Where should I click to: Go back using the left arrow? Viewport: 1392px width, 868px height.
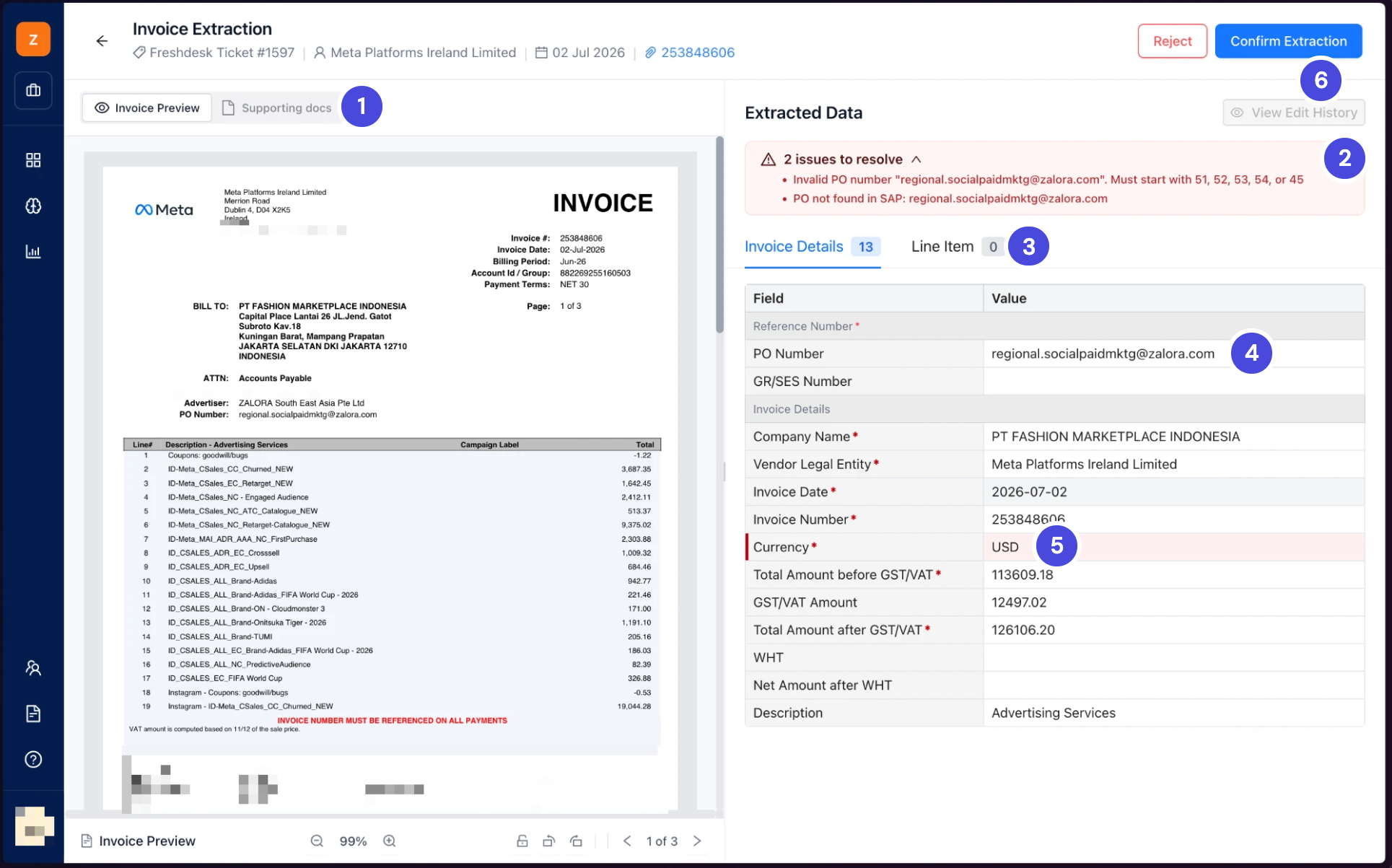click(102, 41)
